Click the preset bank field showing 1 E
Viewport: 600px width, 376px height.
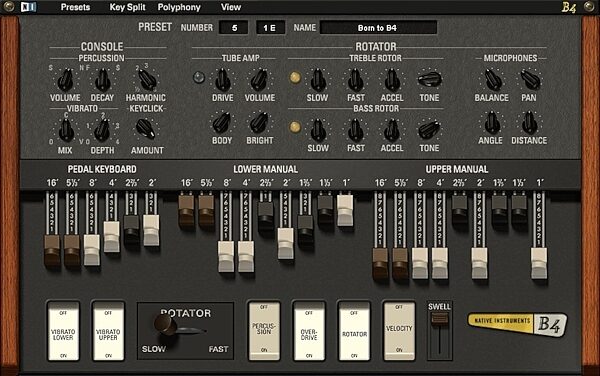tap(270, 28)
